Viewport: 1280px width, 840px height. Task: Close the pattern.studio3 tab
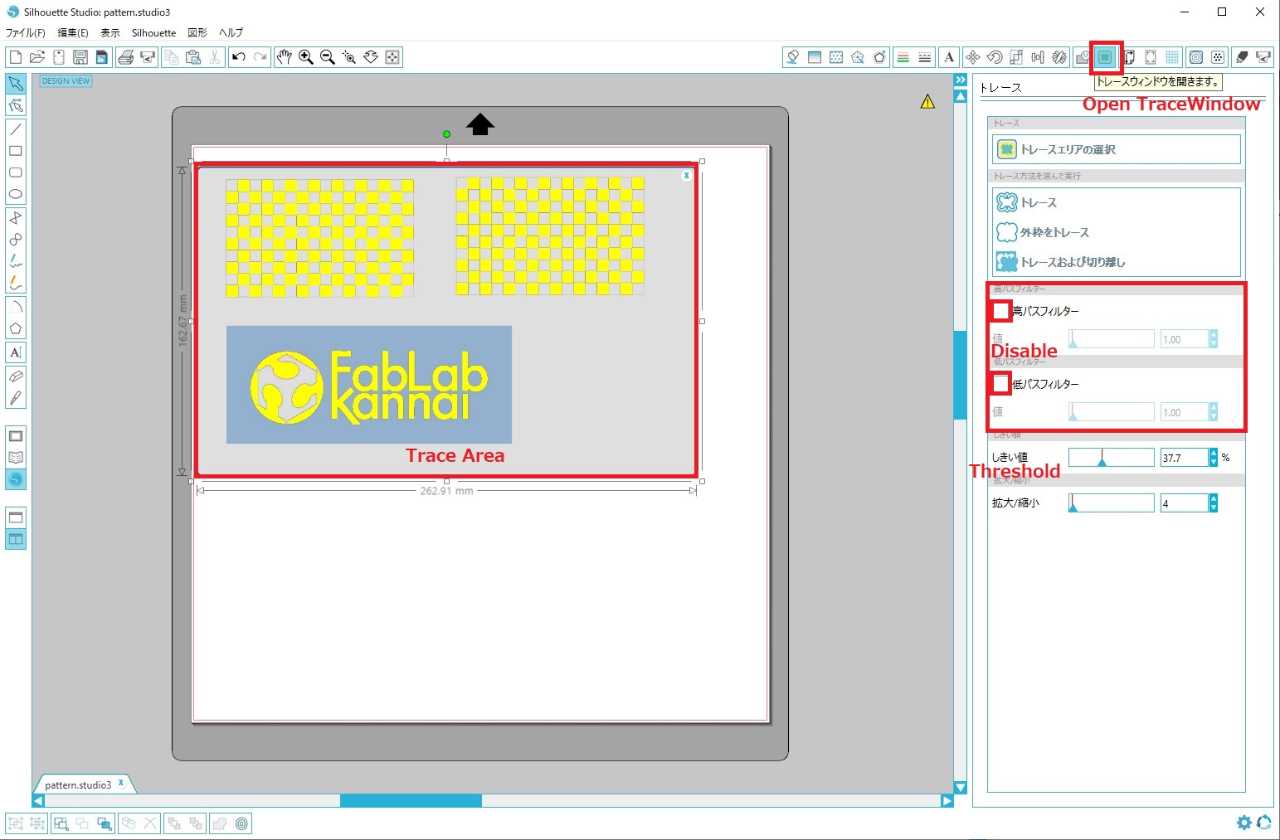point(121,782)
